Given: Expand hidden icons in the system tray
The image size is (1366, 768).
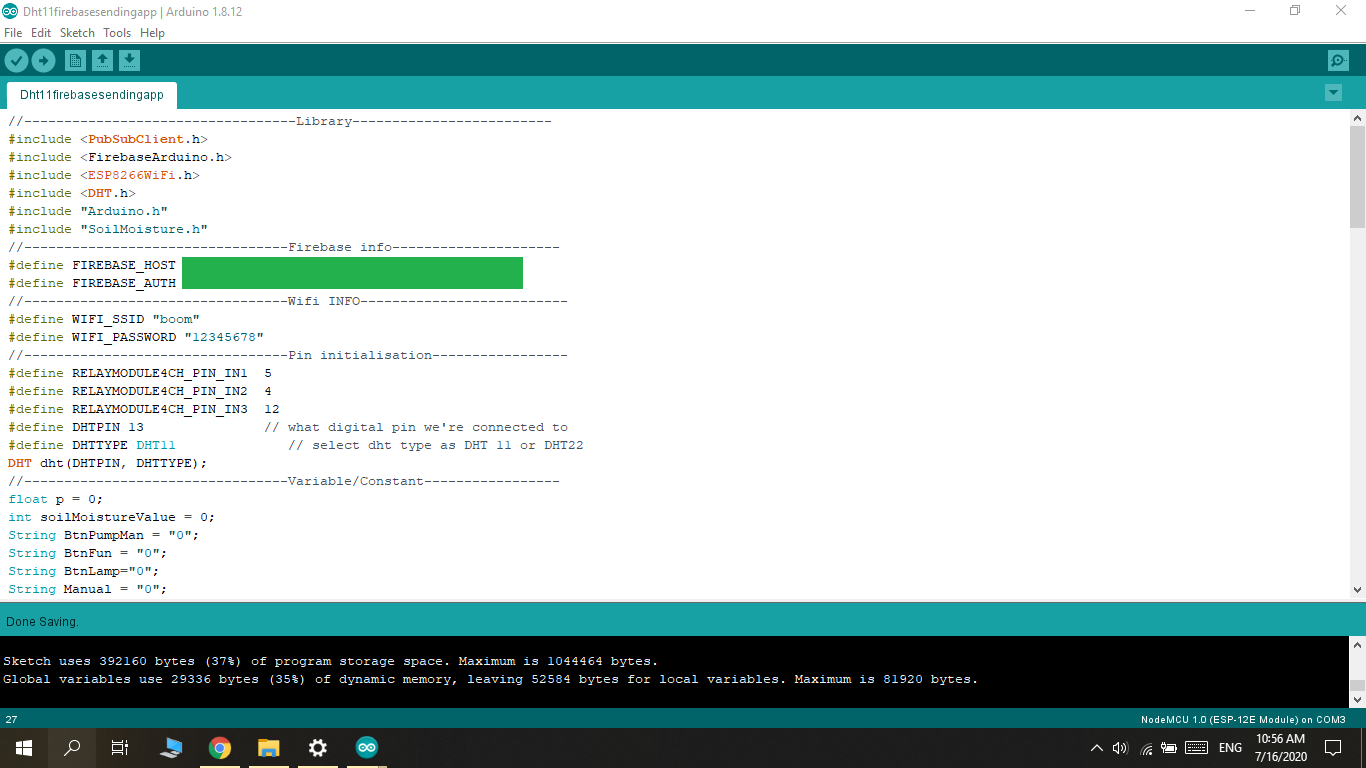Looking at the screenshot, I should coord(1096,747).
